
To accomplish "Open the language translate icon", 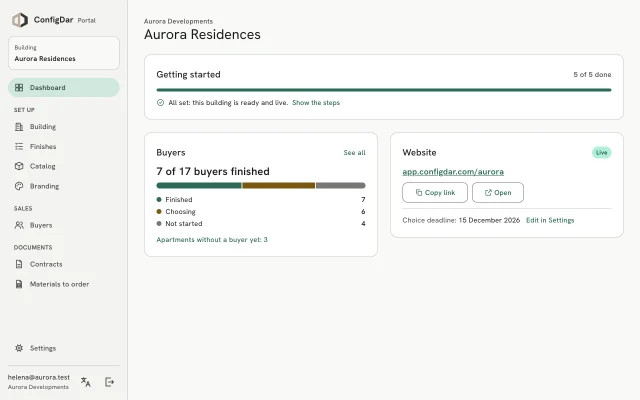I will point(86,382).
